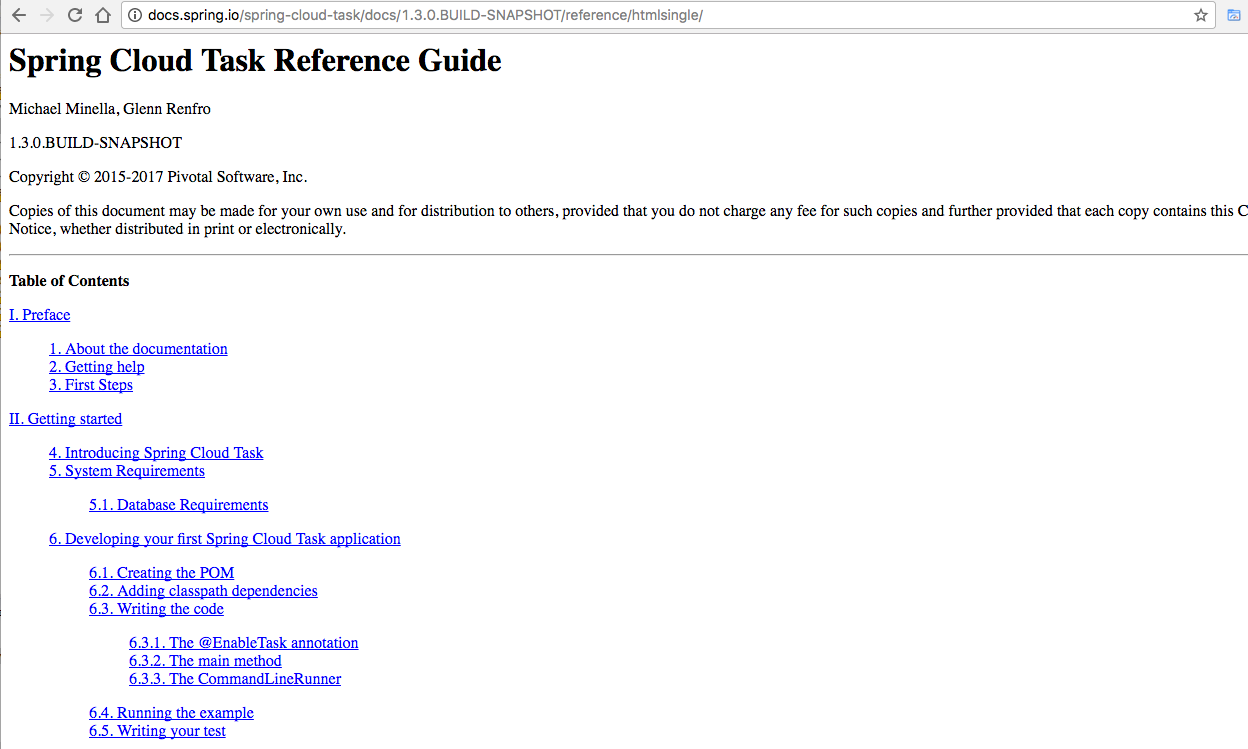Open 4. Introducing Spring Cloud Task
The width and height of the screenshot is (1248, 749).
156,453
